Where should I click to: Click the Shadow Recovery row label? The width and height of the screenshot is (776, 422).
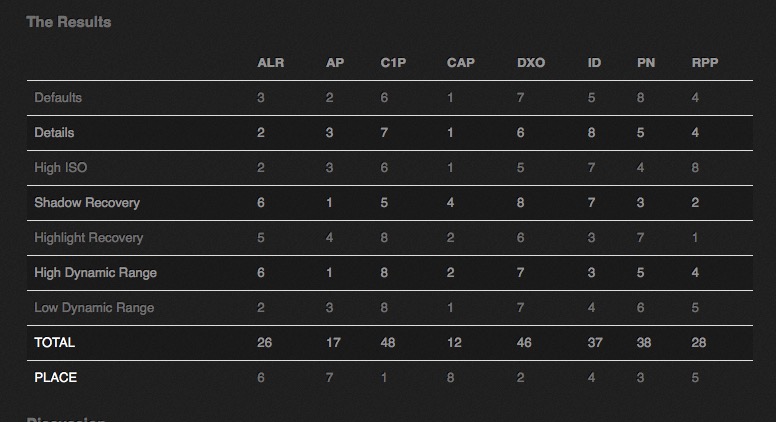[87, 203]
